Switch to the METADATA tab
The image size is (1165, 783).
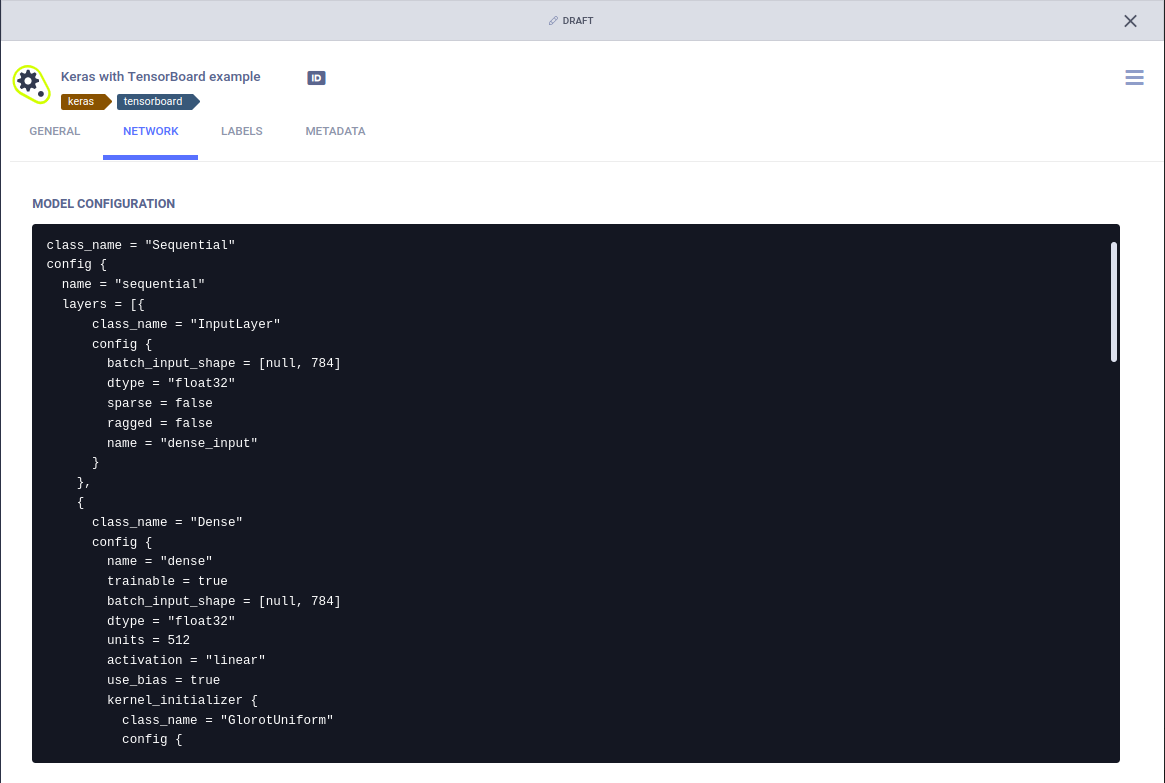pyautogui.click(x=335, y=131)
